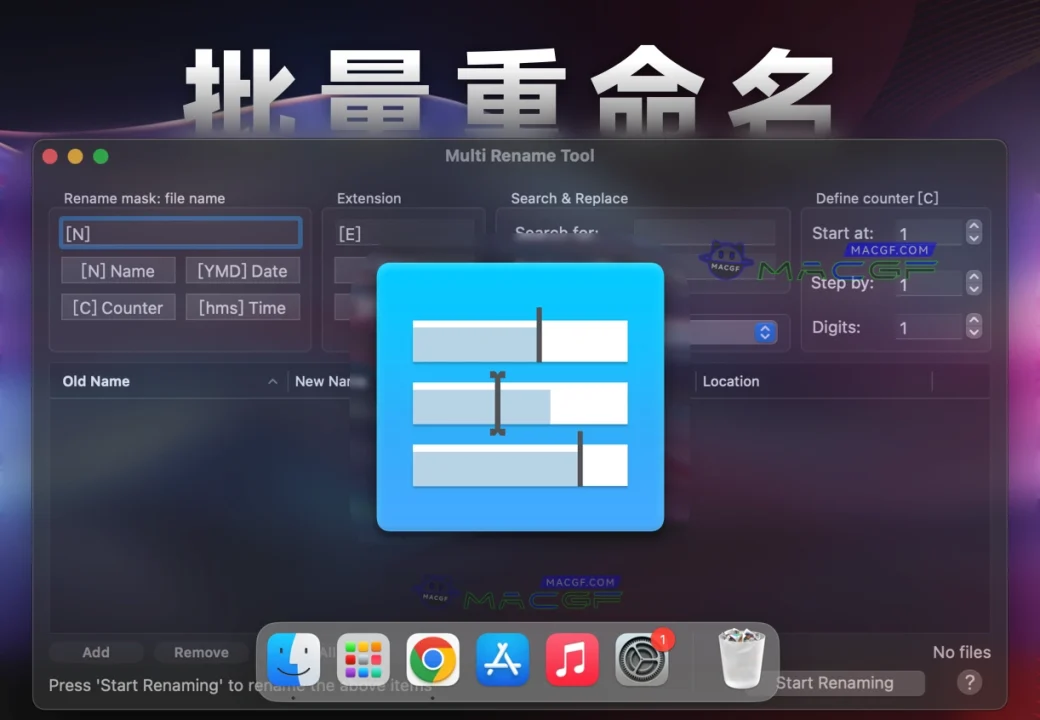Insert the [YMD] Date token

[242, 270]
